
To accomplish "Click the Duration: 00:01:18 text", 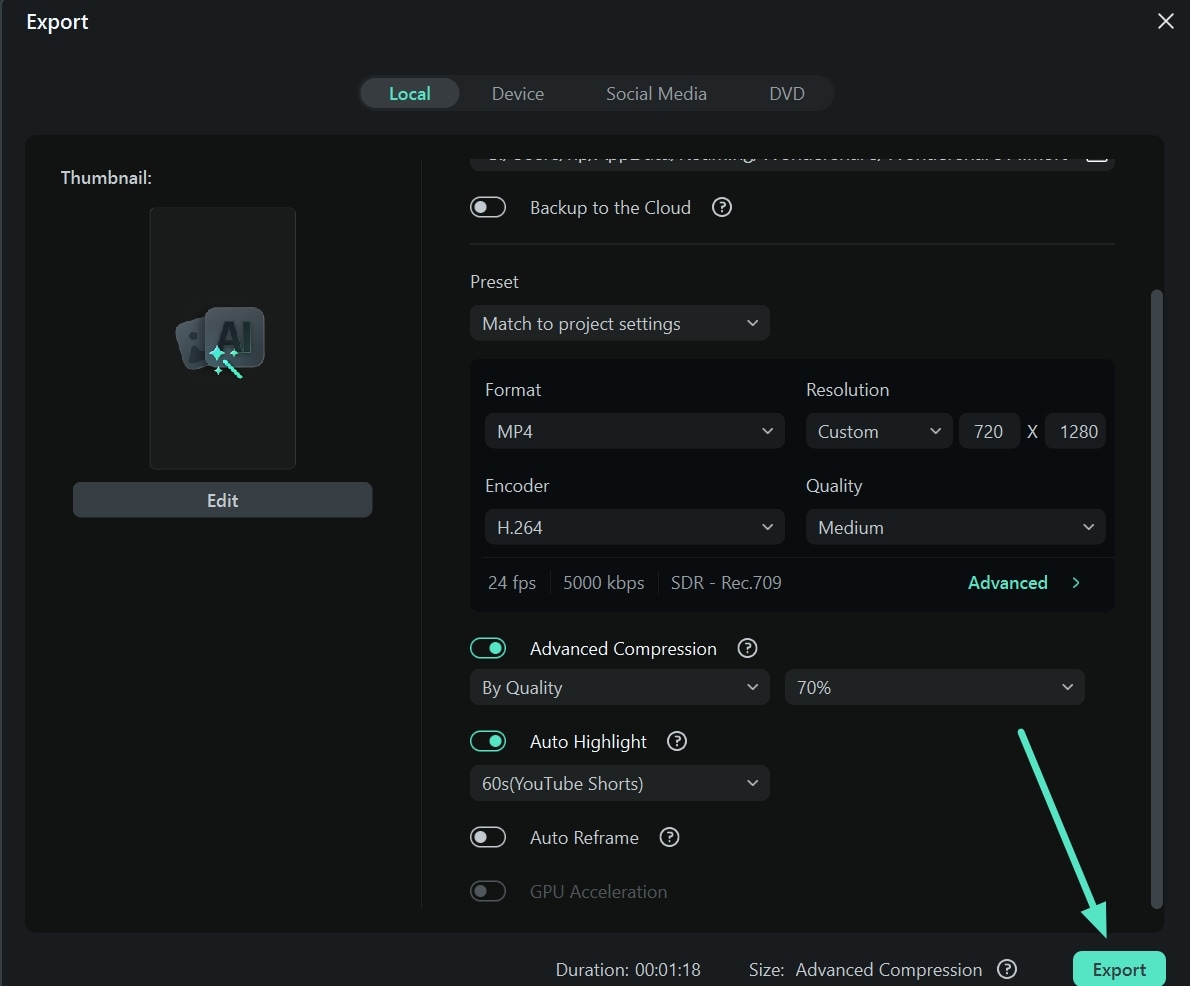I will click(x=628, y=969).
